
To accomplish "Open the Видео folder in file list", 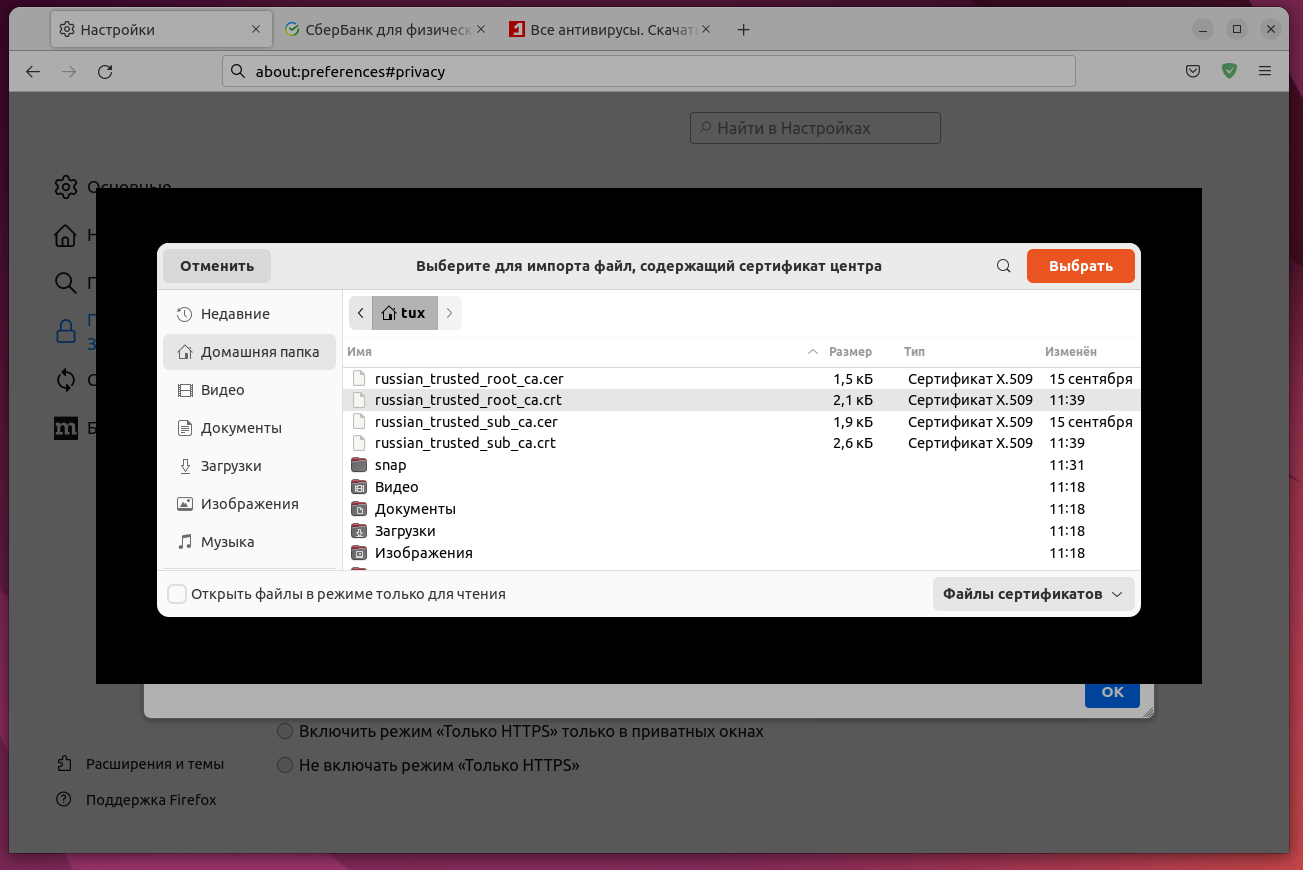I will click(x=742, y=487).
